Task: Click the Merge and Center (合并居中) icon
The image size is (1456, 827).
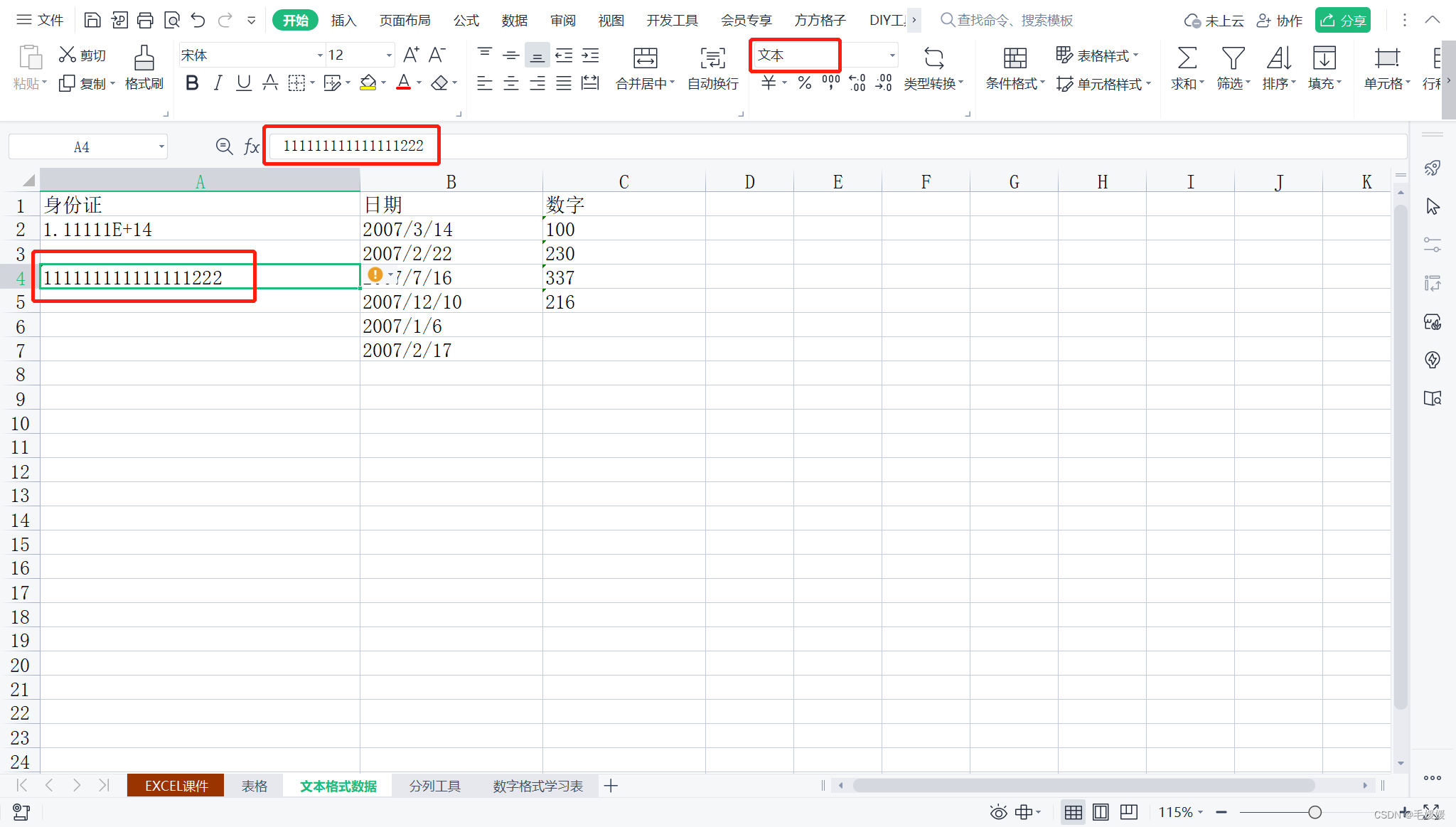Action: [x=645, y=58]
